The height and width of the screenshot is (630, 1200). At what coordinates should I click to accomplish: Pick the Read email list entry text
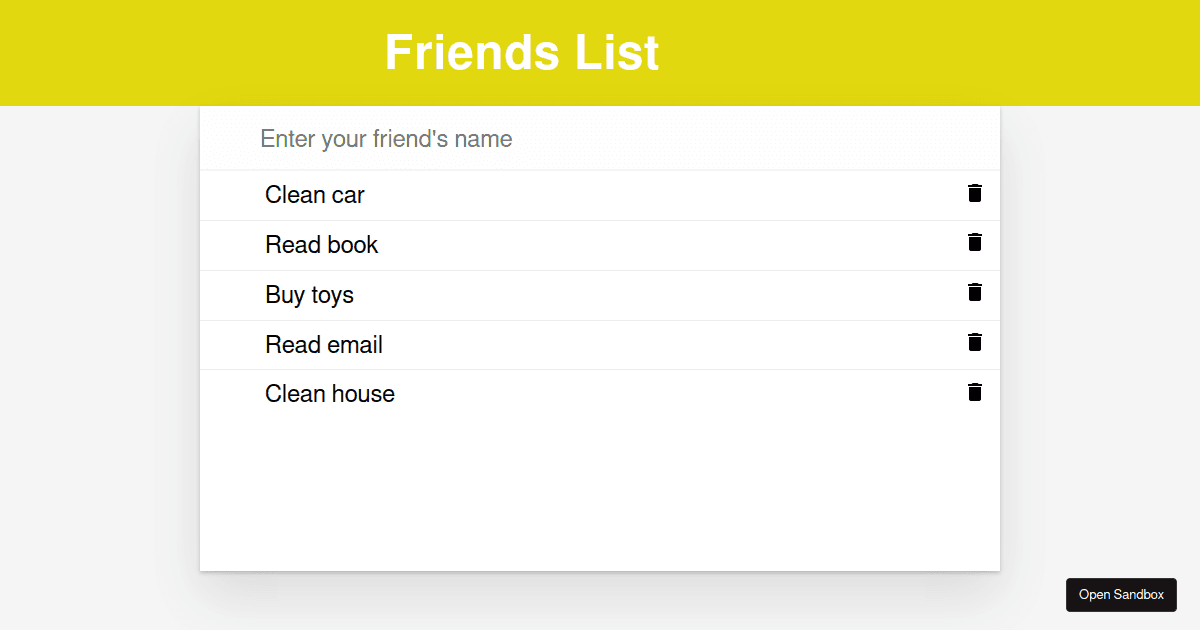[x=324, y=345]
